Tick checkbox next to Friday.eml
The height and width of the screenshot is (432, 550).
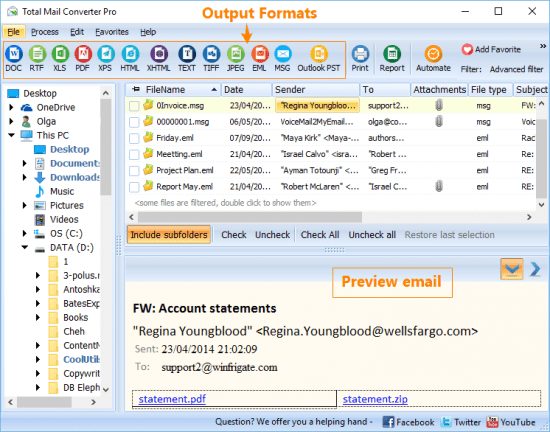[134, 138]
